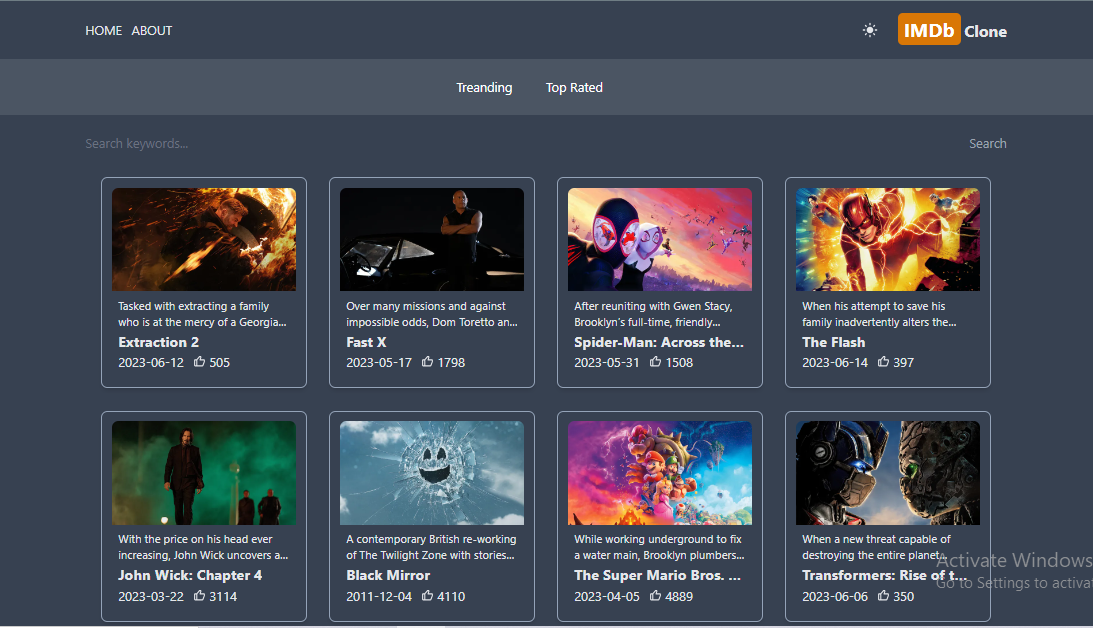Switch to the Treanding tab
The height and width of the screenshot is (628, 1093).
(x=484, y=87)
